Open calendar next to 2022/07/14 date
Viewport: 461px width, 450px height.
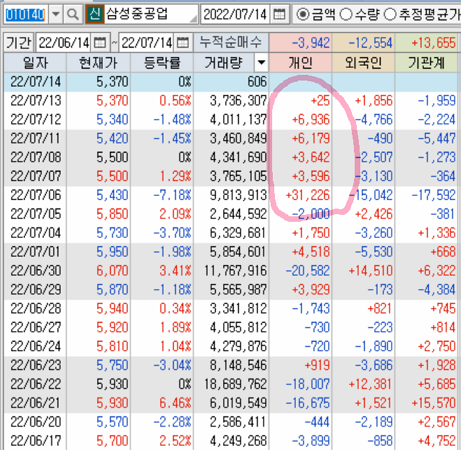[x=279, y=14]
